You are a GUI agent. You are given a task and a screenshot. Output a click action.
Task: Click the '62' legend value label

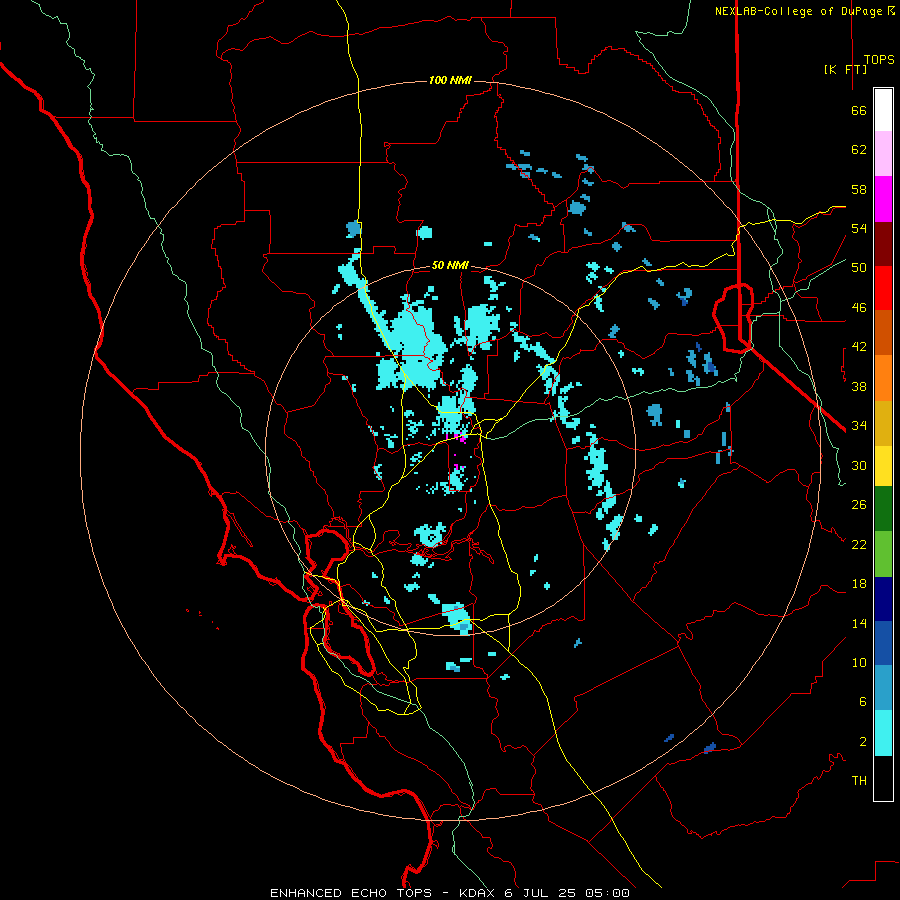point(859,150)
